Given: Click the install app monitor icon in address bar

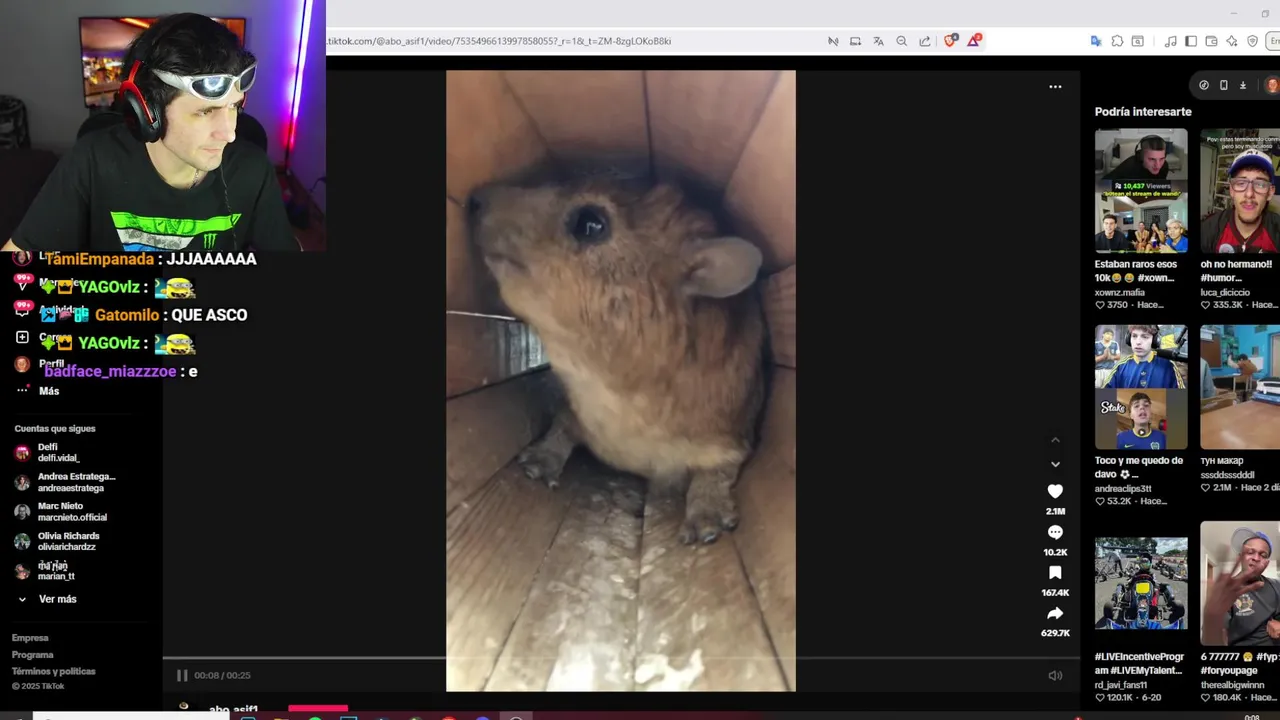Looking at the screenshot, I should coord(855,41).
